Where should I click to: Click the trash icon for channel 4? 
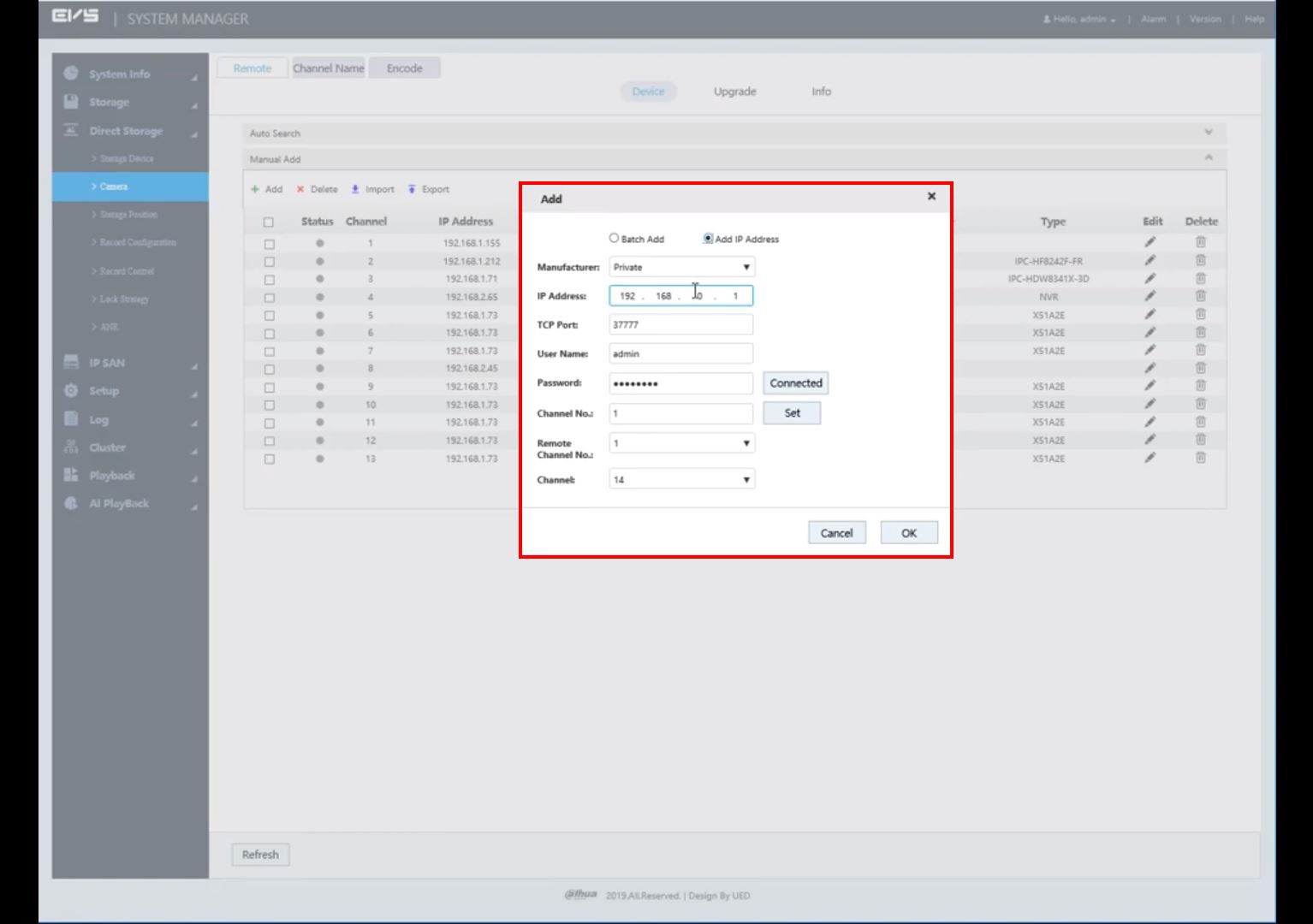[x=1200, y=296]
